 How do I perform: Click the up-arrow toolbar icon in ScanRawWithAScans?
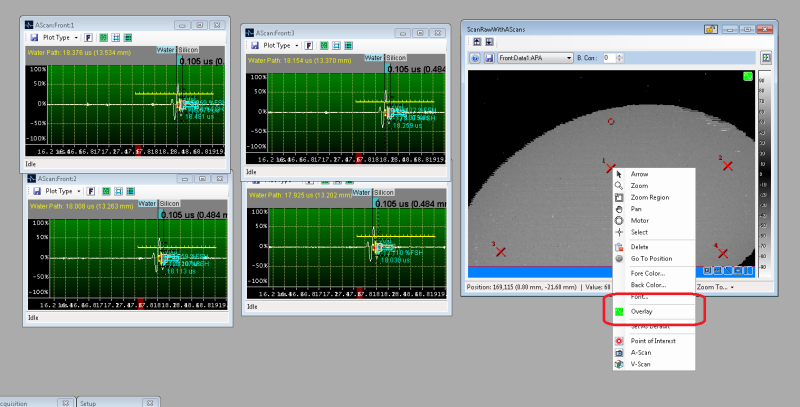pyautogui.click(x=477, y=42)
